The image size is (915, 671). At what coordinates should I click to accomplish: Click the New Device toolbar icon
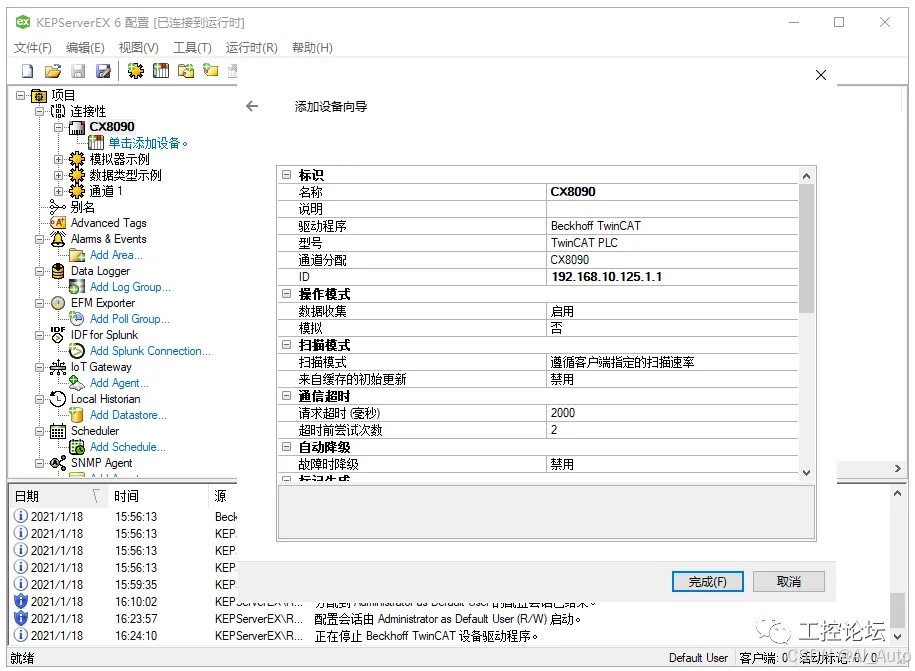[x=160, y=71]
